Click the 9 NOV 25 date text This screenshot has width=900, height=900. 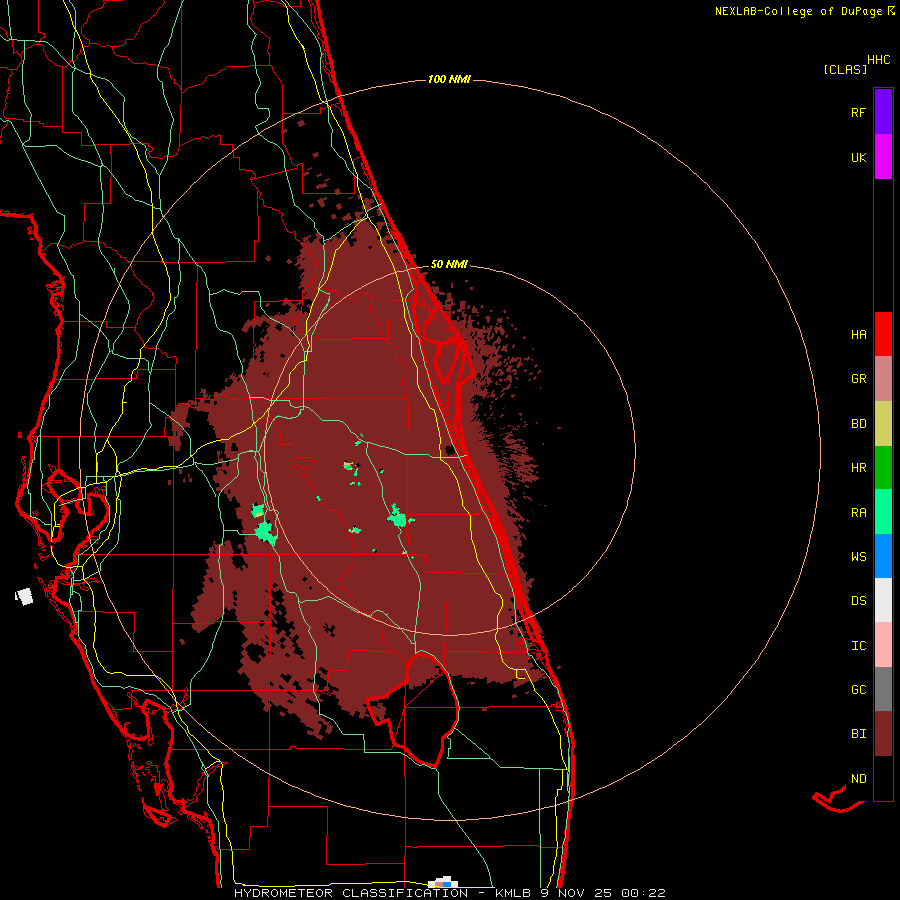click(576, 893)
